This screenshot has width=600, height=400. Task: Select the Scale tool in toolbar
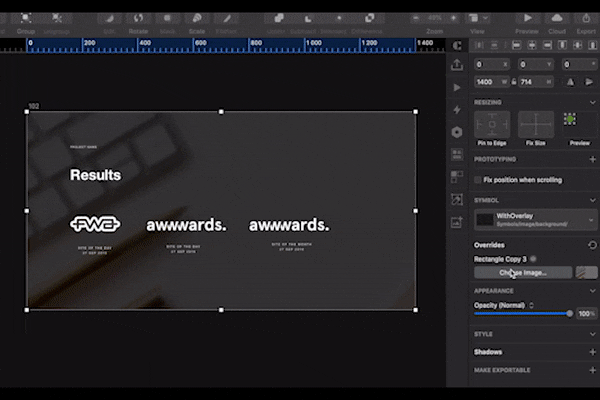(x=197, y=18)
